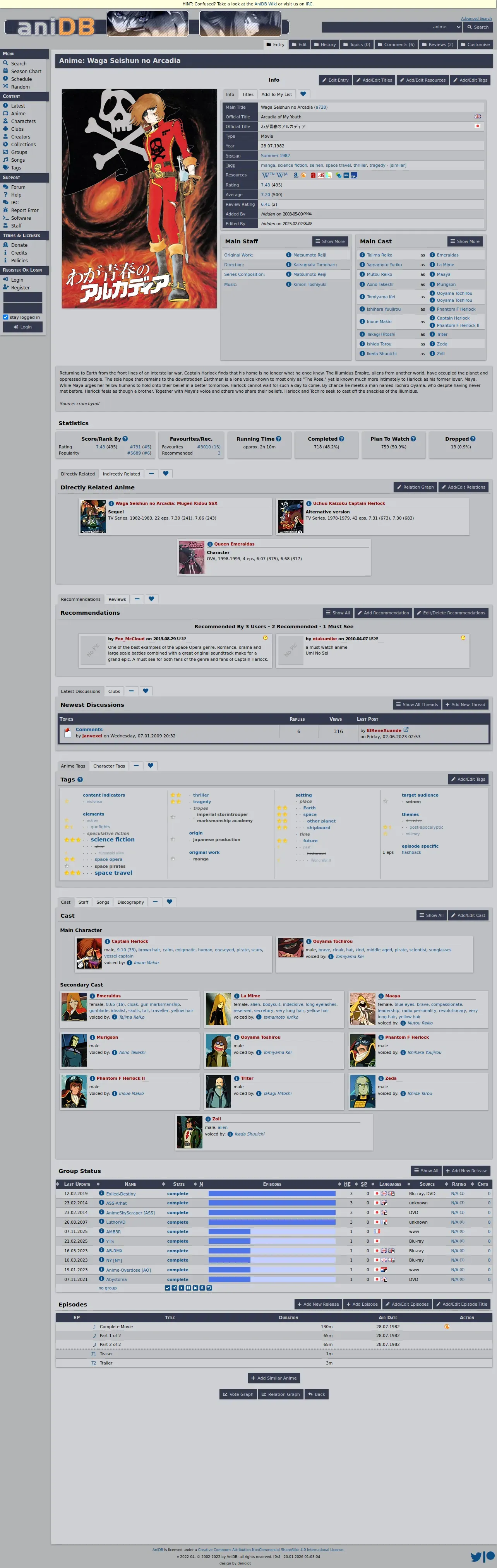Sort the group table by the Last Update column
The height and width of the screenshot is (1568, 497).
pos(77,1184)
